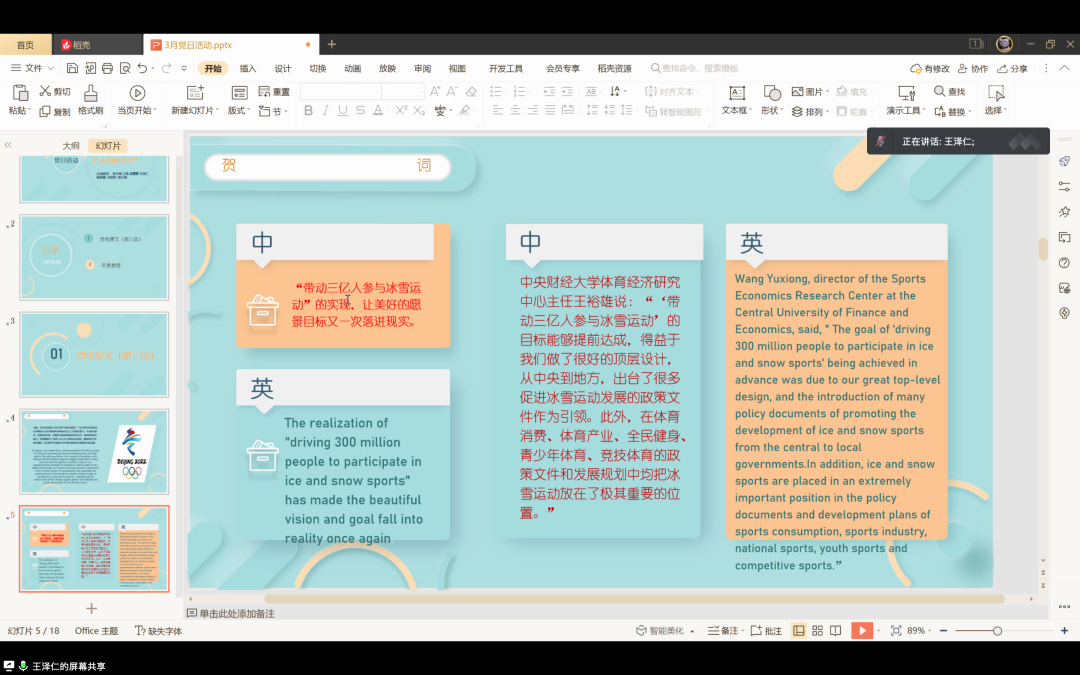Click the 分享 (Share) button
The image size is (1080, 675).
(x=1012, y=68)
